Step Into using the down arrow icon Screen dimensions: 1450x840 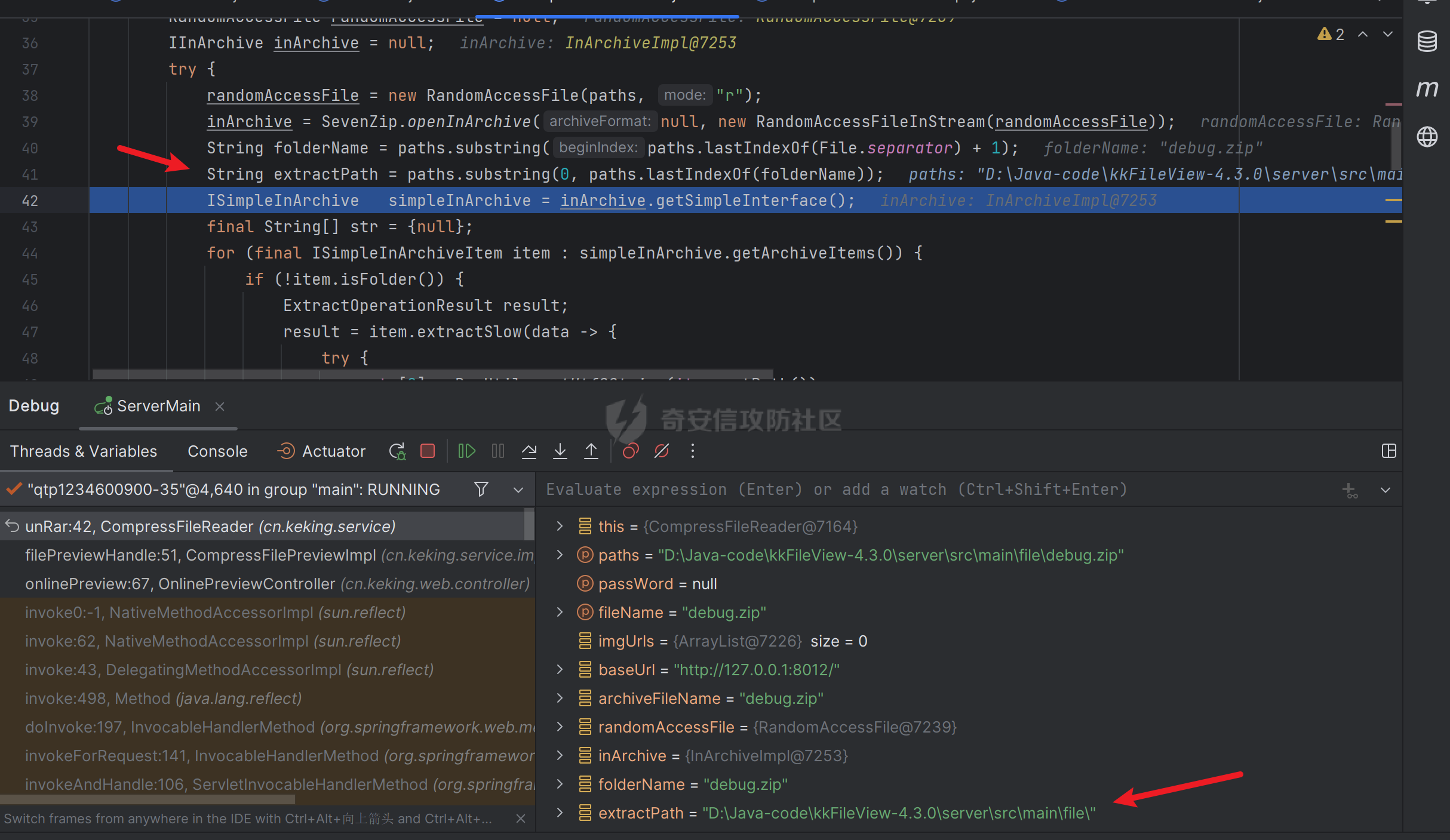(x=560, y=451)
